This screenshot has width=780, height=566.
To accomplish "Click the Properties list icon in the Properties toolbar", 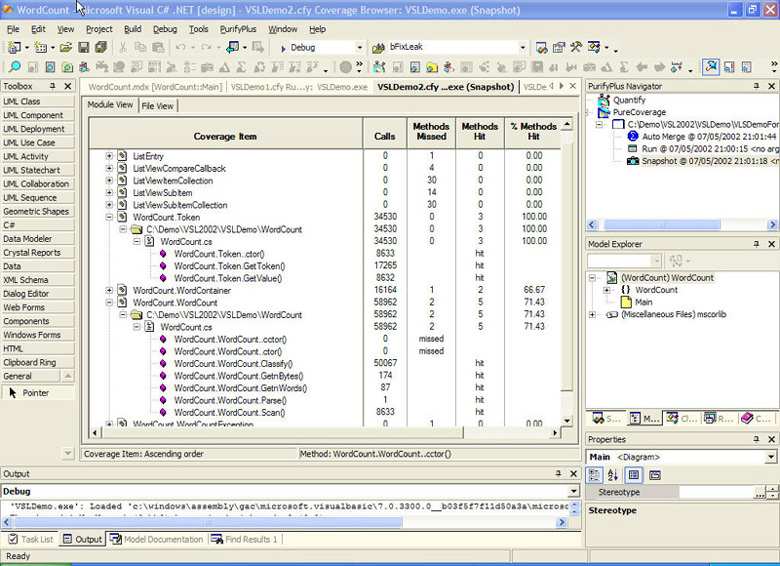I will [633, 475].
